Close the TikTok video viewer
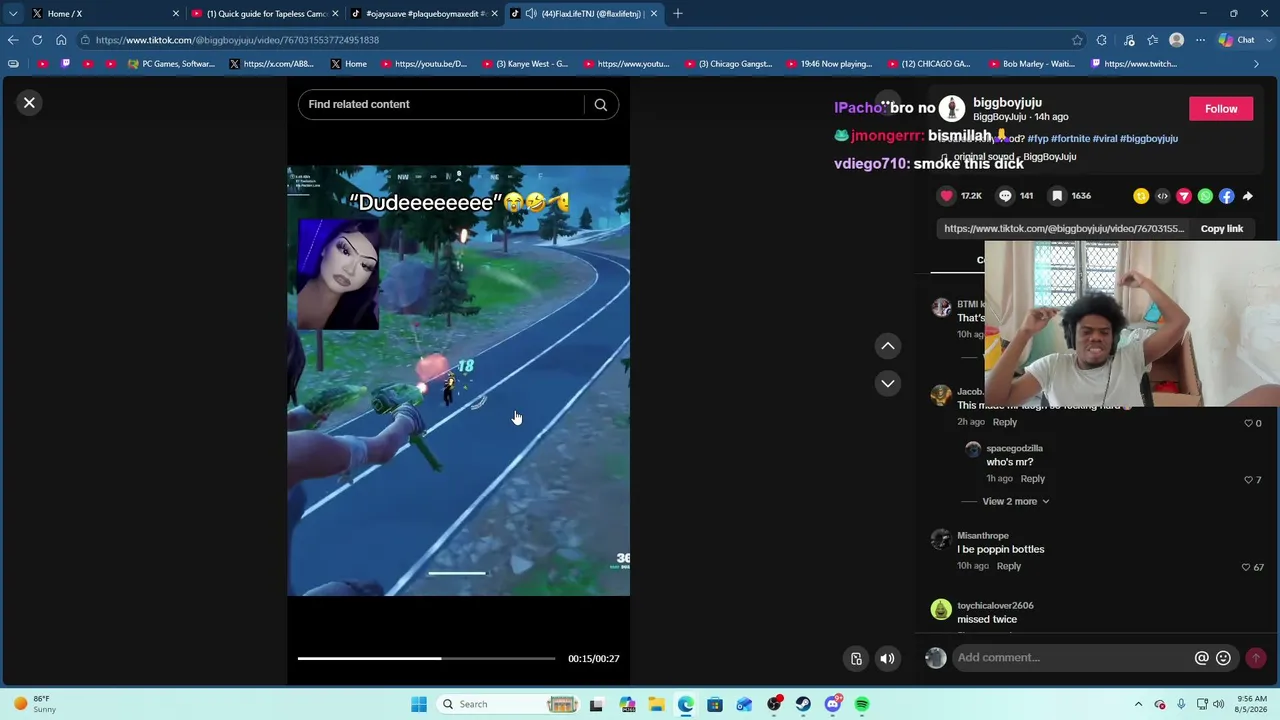Screen dimensions: 1280x720 pyautogui.click(x=29, y=102)
